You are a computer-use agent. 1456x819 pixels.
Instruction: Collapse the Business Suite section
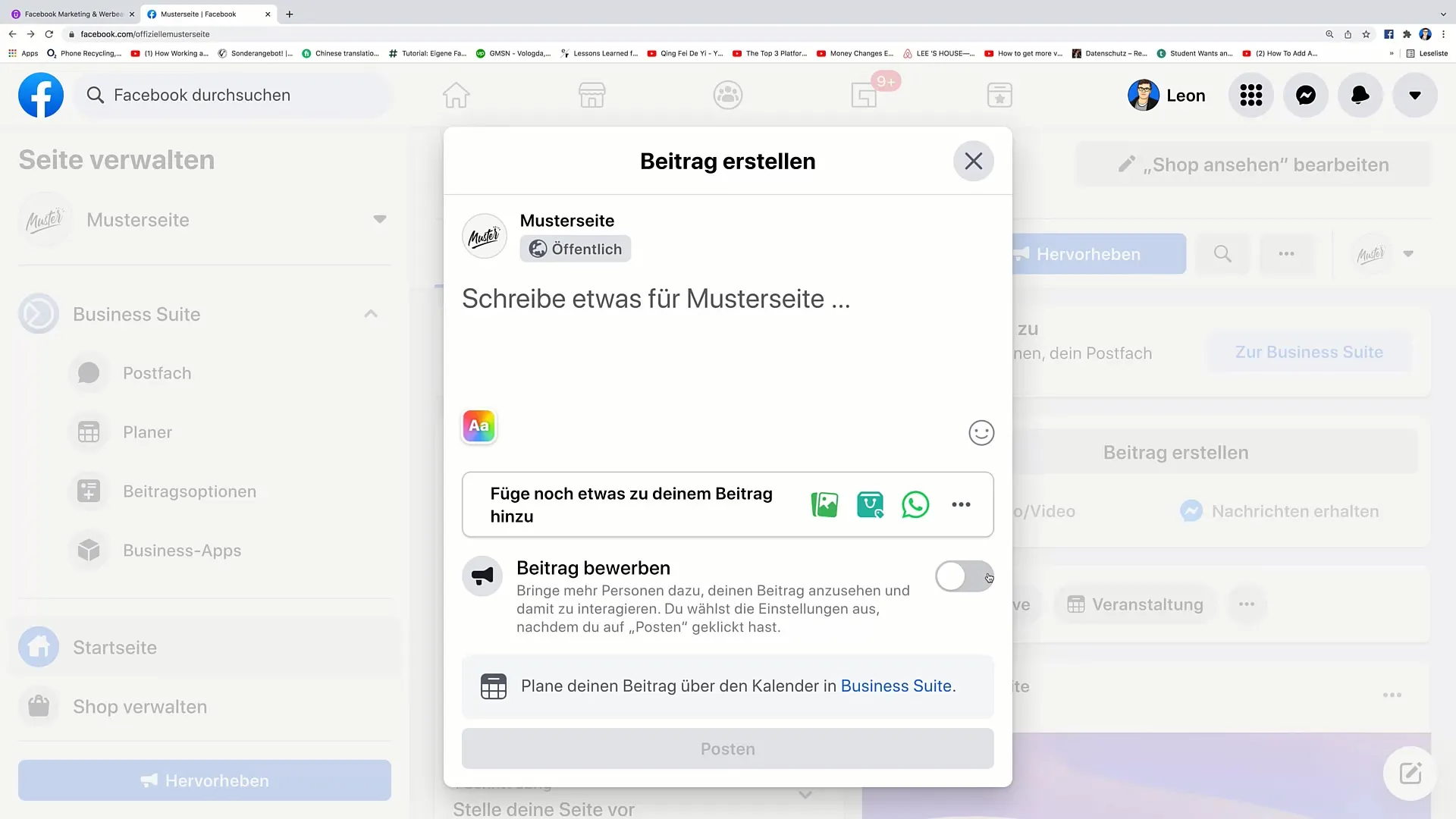371,314
